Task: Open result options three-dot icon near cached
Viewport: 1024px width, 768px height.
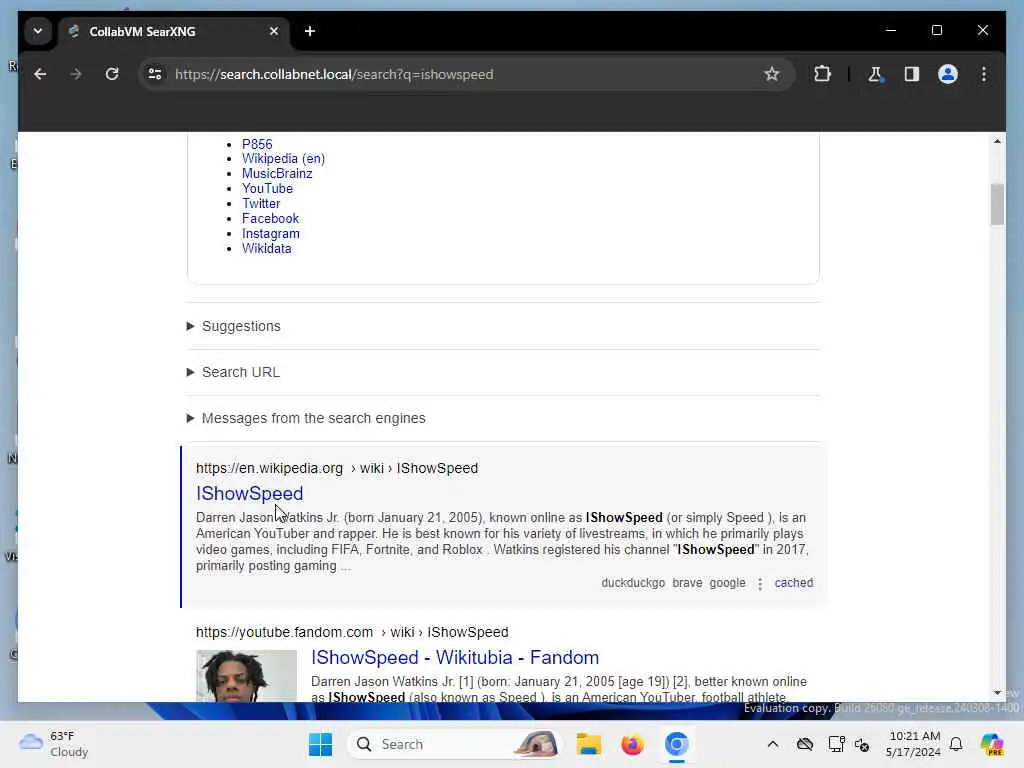Action: [760, 583]
